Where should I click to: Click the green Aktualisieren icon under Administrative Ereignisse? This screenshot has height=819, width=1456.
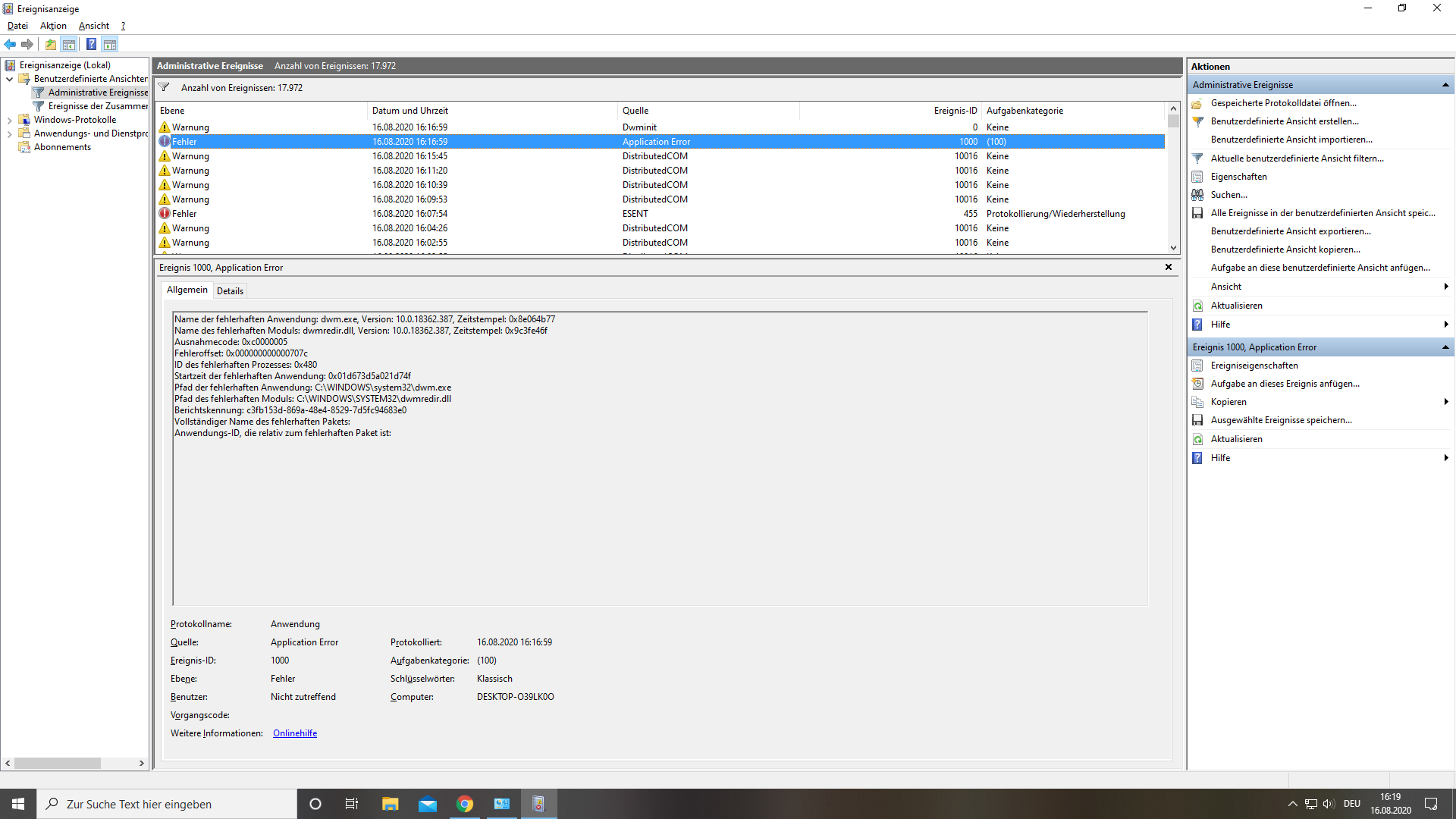[1197, 306]
